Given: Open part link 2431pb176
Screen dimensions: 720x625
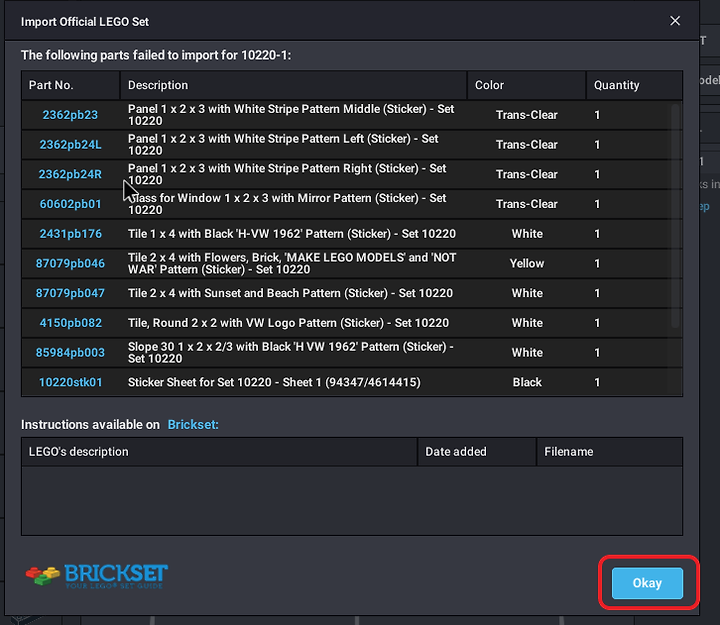Looking at the screenshot, I should [70, 234].
